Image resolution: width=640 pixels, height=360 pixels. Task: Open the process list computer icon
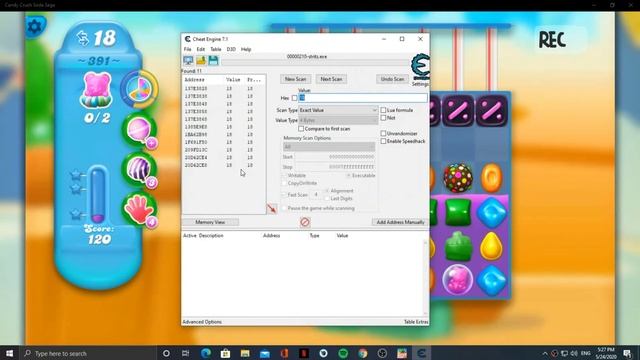point(188,60)
